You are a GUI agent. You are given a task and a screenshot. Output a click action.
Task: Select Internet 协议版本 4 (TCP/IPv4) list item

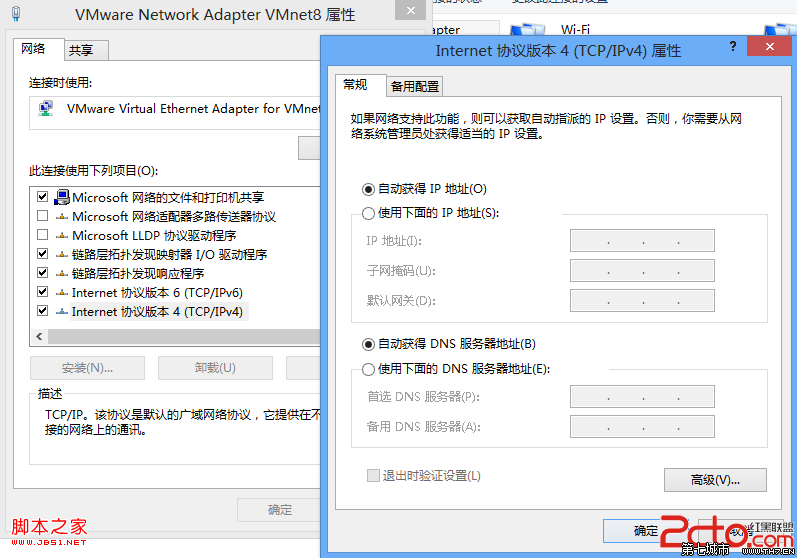(x=157, y=311)
